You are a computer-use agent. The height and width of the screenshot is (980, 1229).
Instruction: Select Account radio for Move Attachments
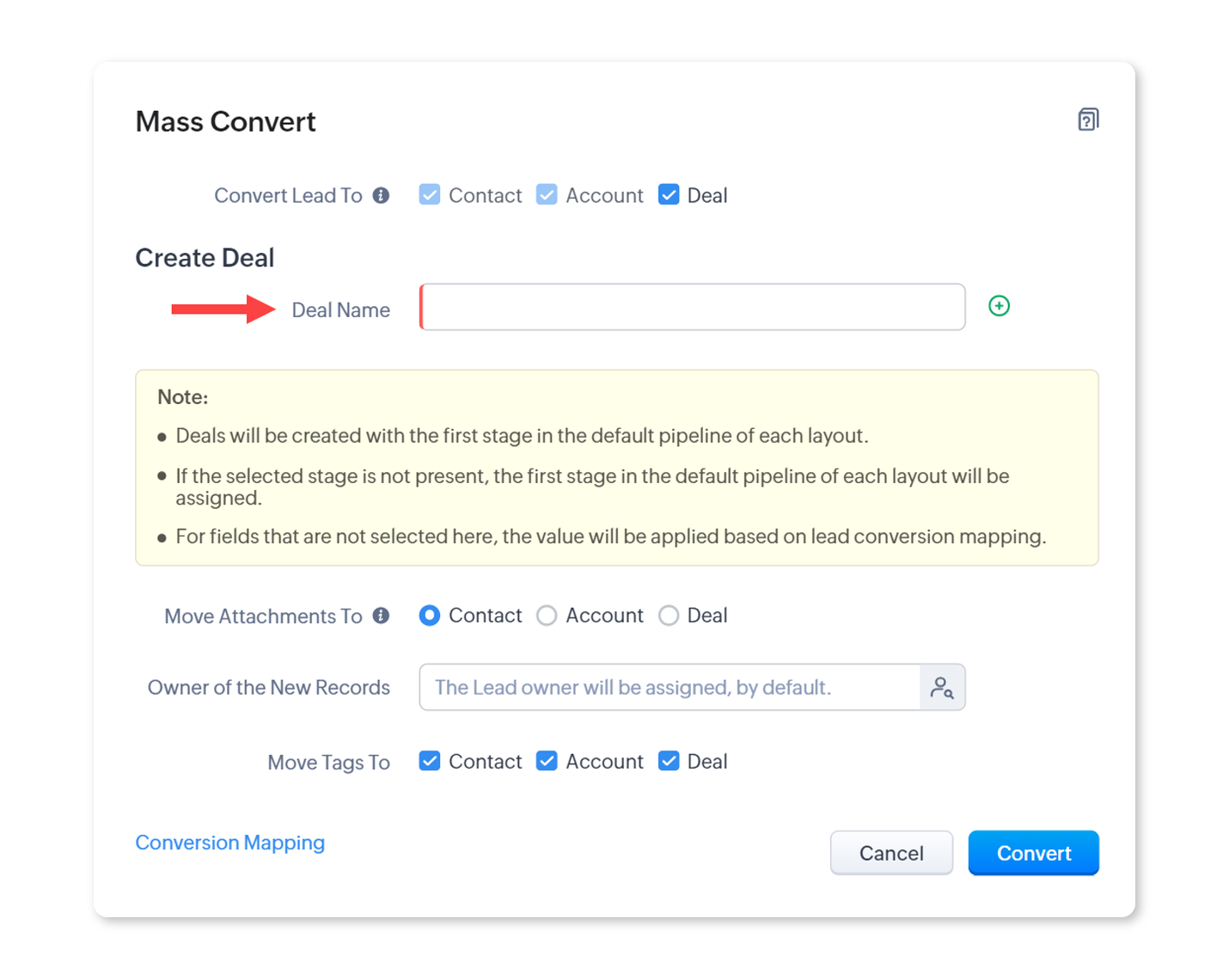coord(547,616)
